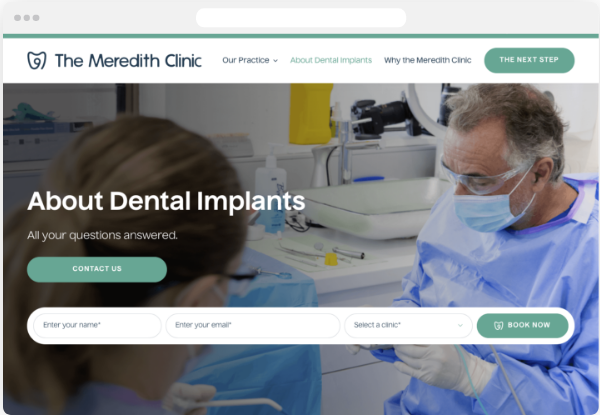Click The Meredith Clinic site title

128,61
